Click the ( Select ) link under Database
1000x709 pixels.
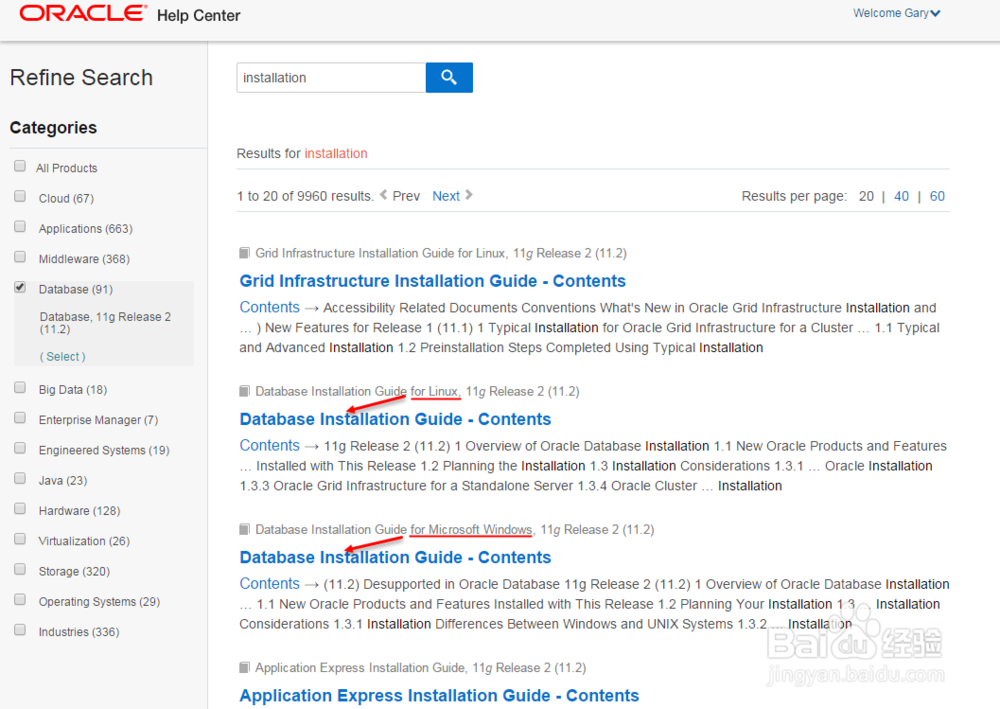(62, 356)
